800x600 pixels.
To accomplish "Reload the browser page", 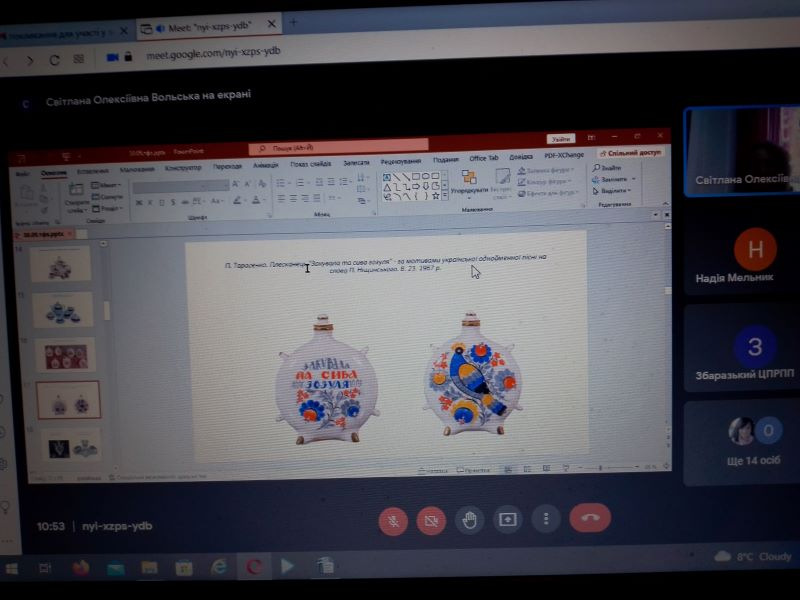I will 54,60.
